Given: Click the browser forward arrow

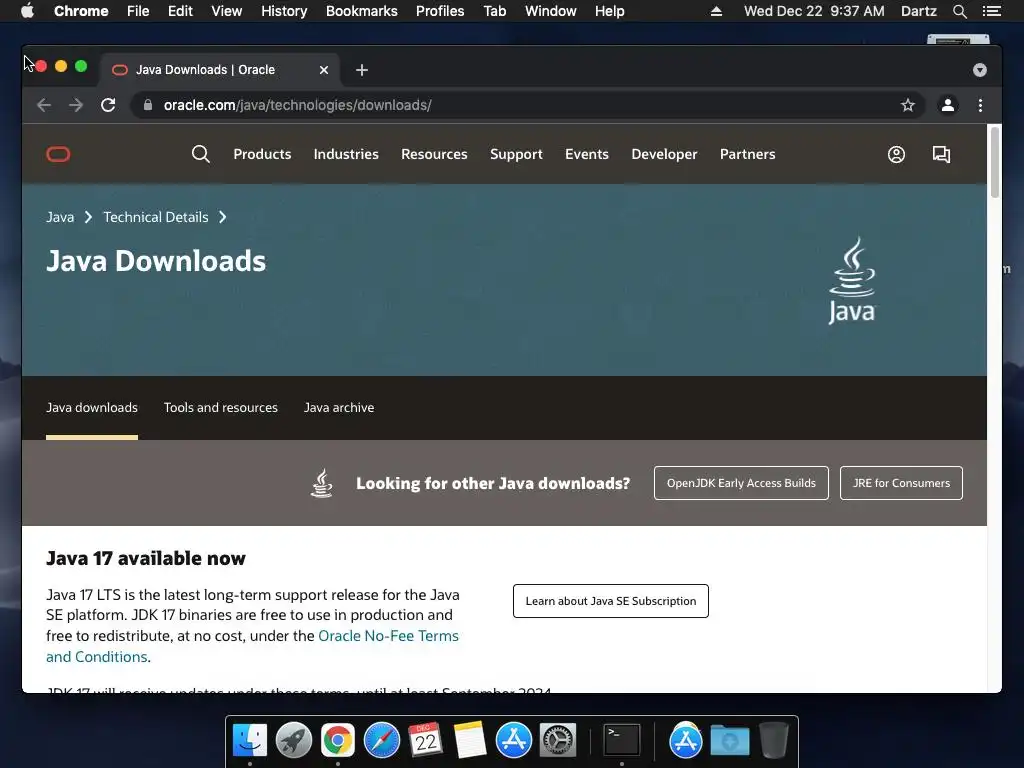Looking at the screenshot, I should click(76, 105).
